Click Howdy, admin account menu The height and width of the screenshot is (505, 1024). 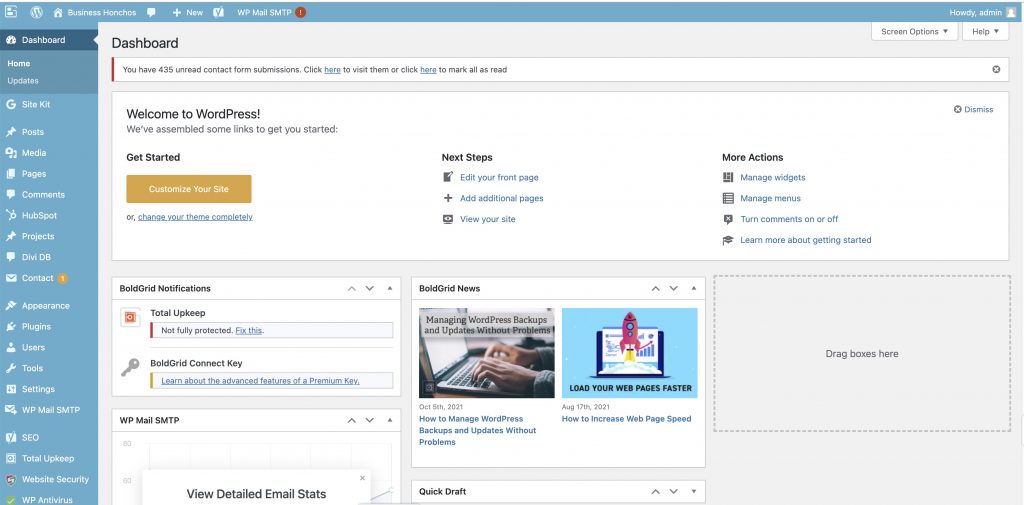click(982, 12)
